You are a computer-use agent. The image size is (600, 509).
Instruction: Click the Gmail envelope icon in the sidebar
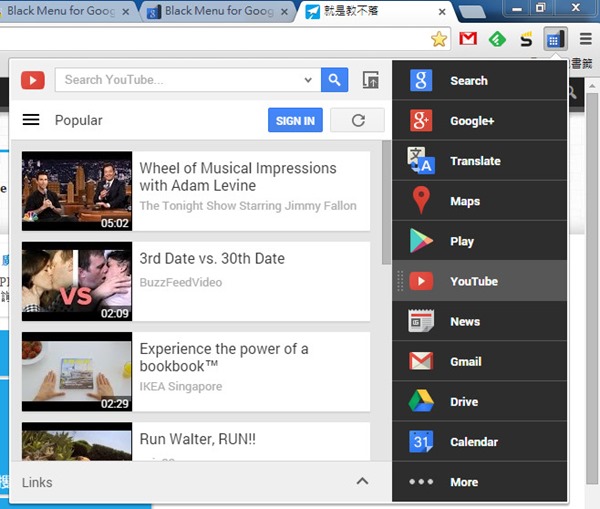(x=421, y=361)
